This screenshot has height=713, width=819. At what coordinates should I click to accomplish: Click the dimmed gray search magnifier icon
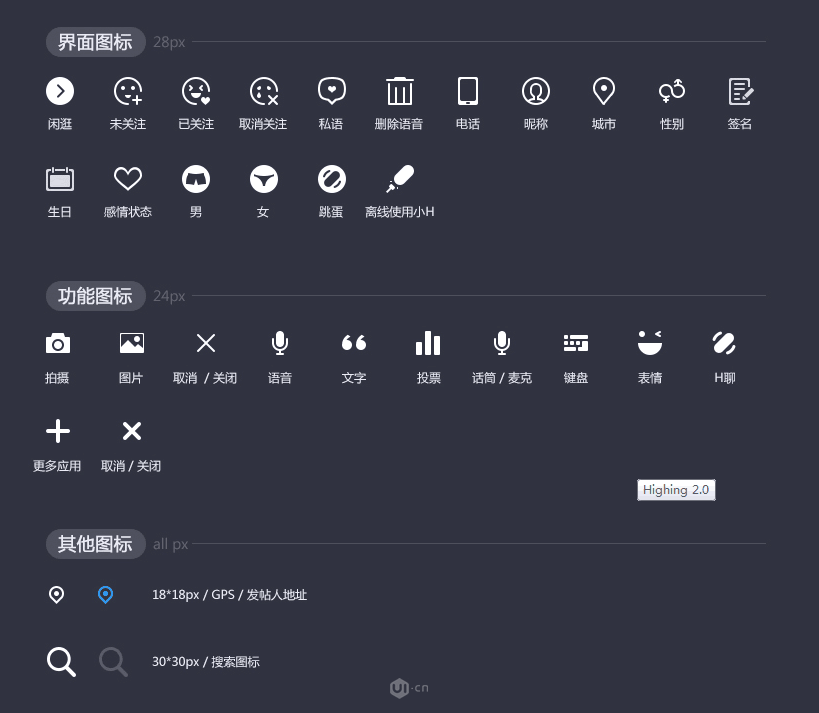[113, 662]
